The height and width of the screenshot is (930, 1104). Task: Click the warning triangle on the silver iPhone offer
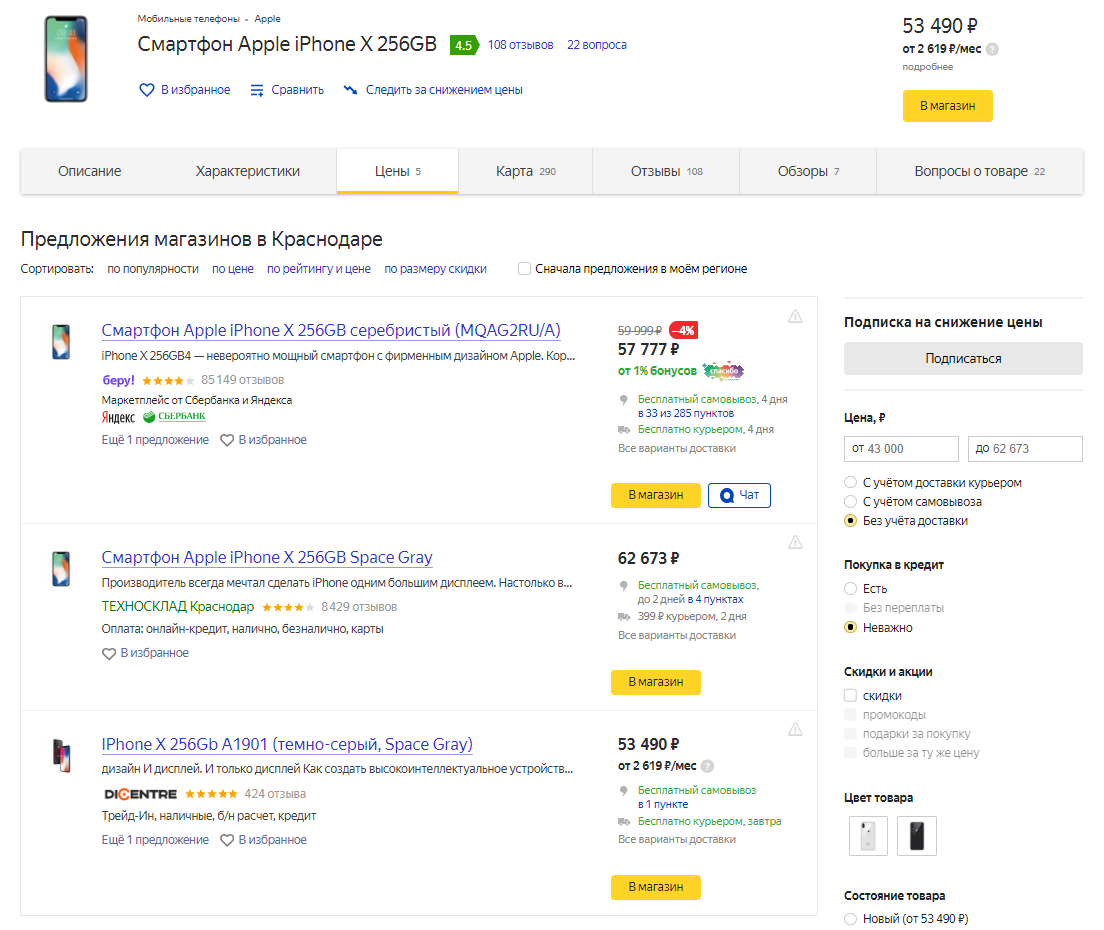[795, 316]
